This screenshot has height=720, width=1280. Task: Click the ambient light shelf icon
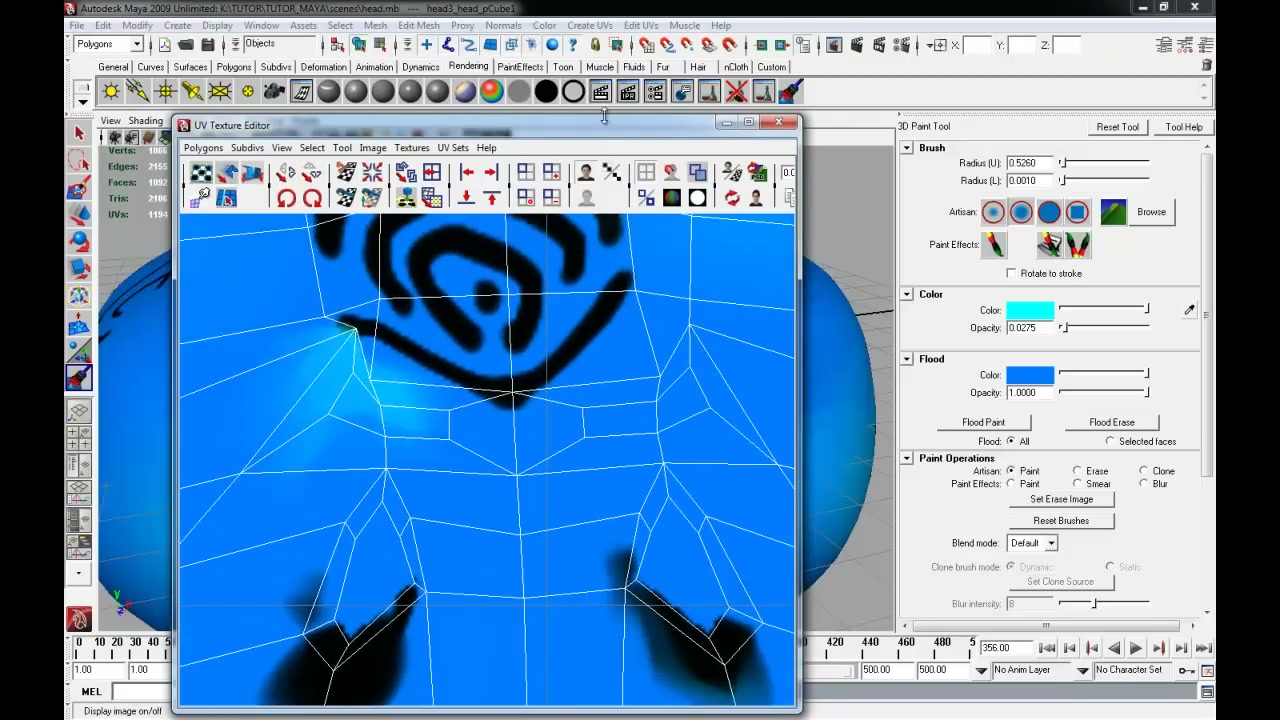pyautogui.click(x=111, y=92)
